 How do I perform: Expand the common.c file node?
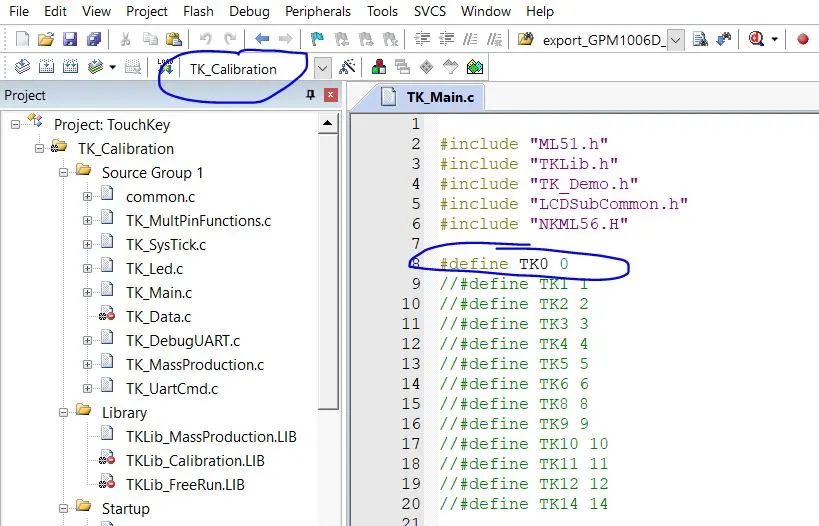tap(87, 196)
